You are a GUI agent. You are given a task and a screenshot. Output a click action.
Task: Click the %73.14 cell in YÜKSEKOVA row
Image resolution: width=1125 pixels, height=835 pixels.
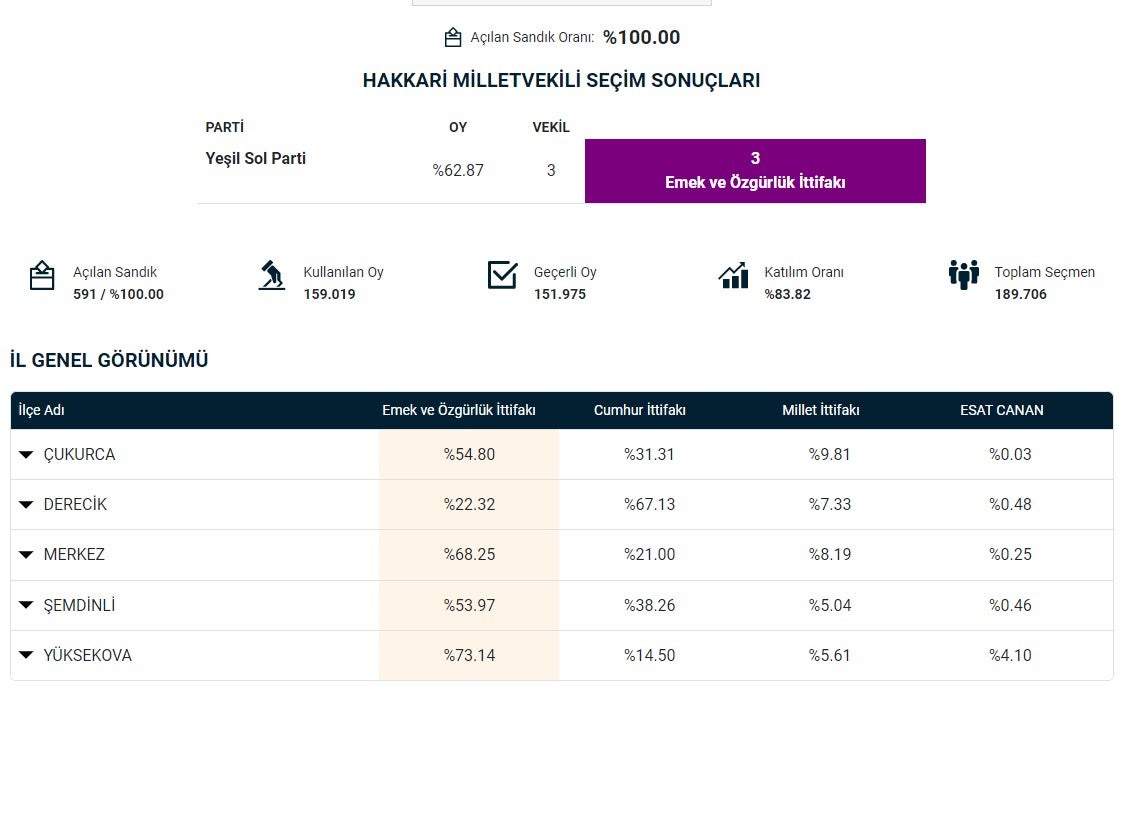coord(469,656)
